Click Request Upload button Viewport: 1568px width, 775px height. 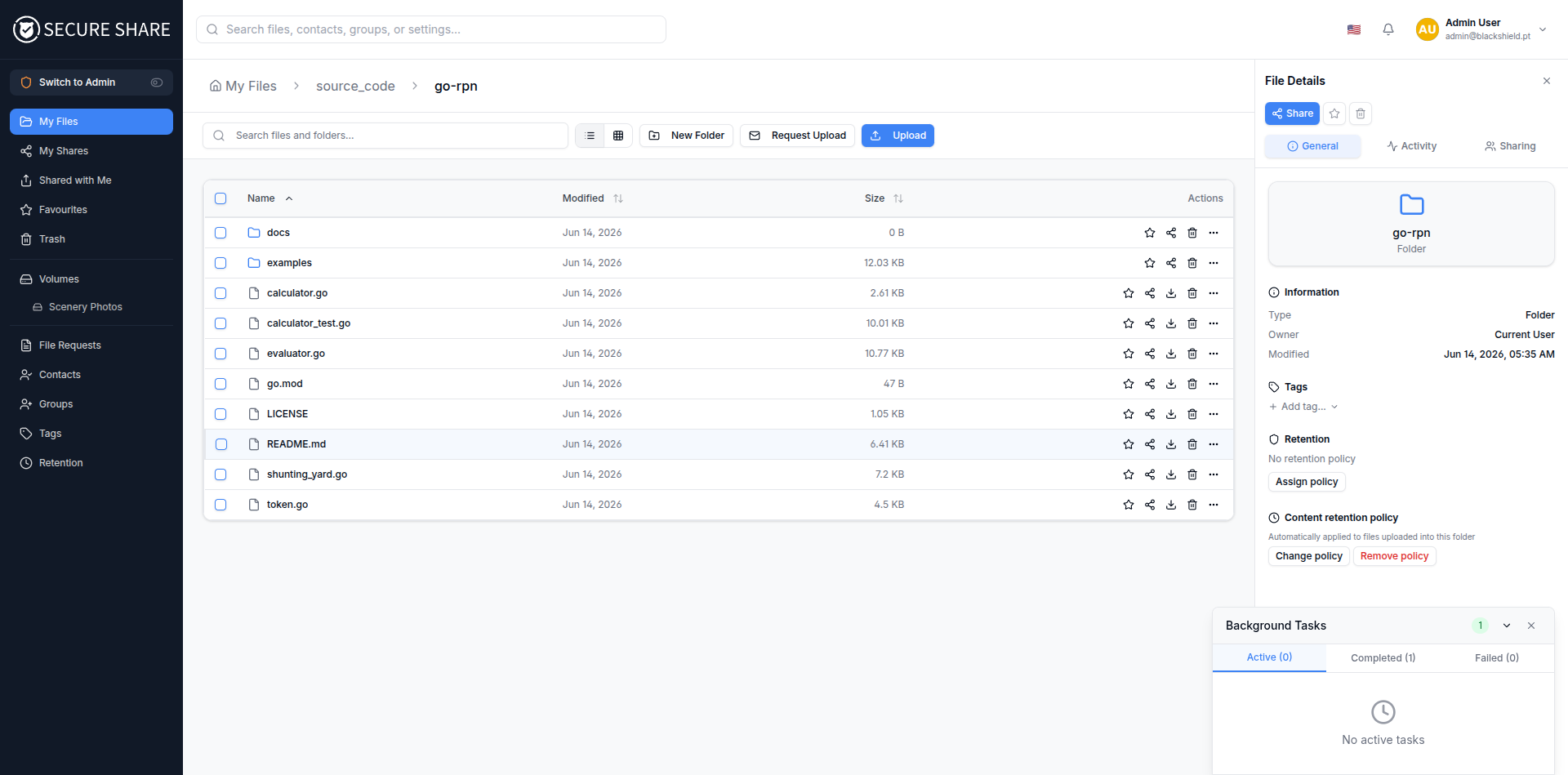click(797, 136)
